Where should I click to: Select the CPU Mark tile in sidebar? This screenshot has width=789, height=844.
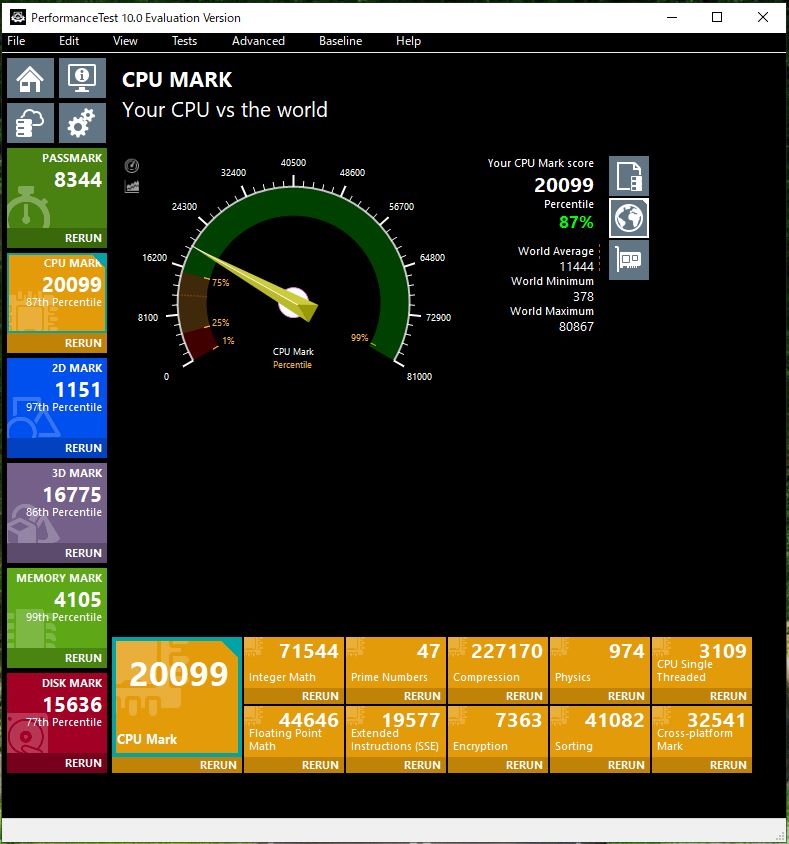[57, 293]
